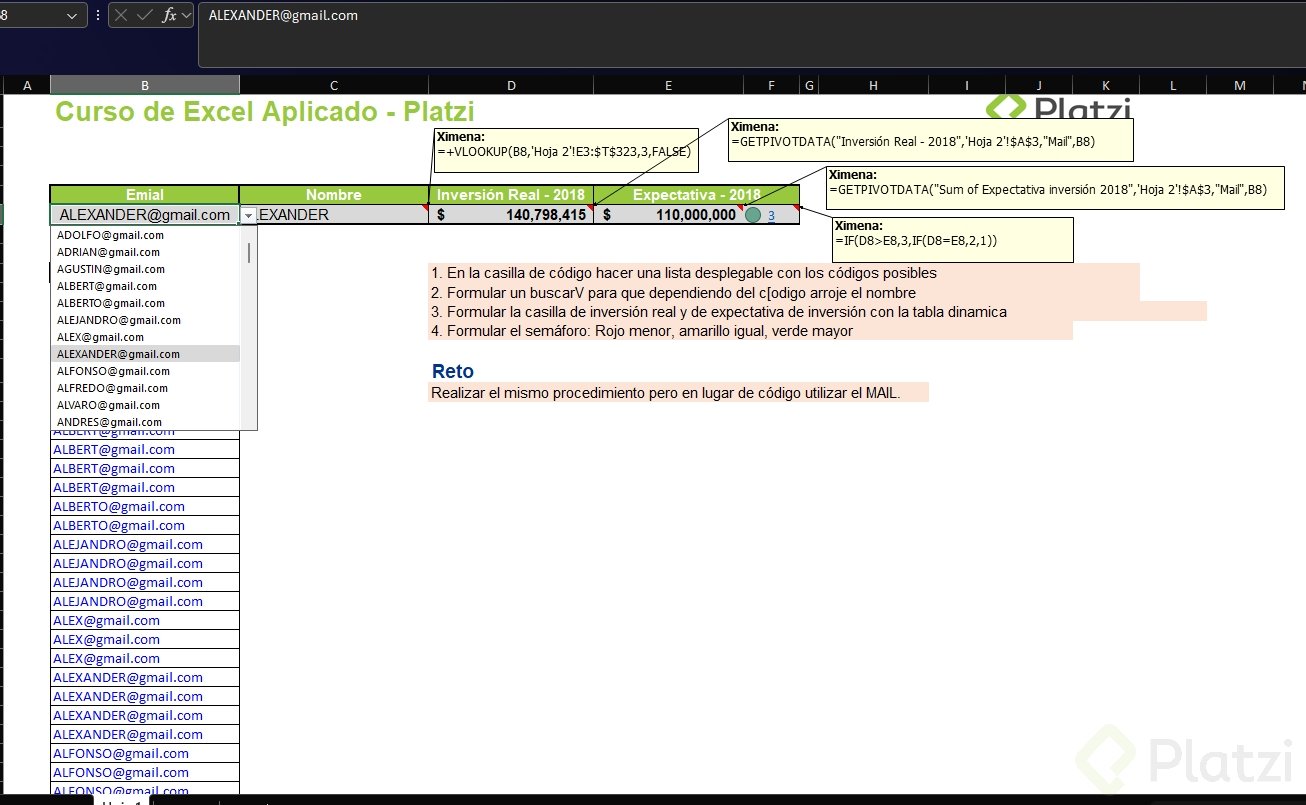The width and height of the screenshot is (1306, 805).
Task: Click instruction 3 about the tabla dinamica
Action: pos(719,312)
